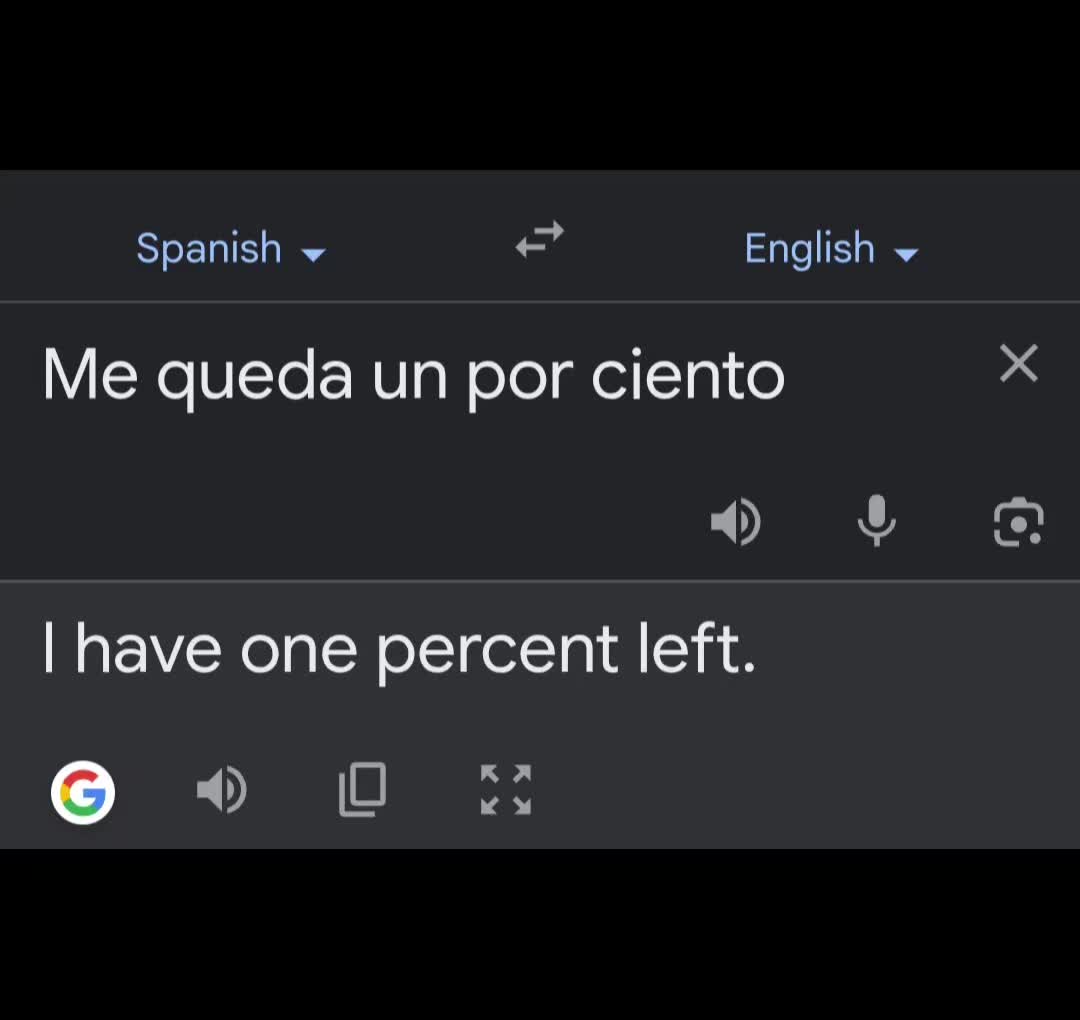The height and width of the screenshot is (1020, 1080).
Task: Open the Spanish source language dropdown
Action: point(231,248)
